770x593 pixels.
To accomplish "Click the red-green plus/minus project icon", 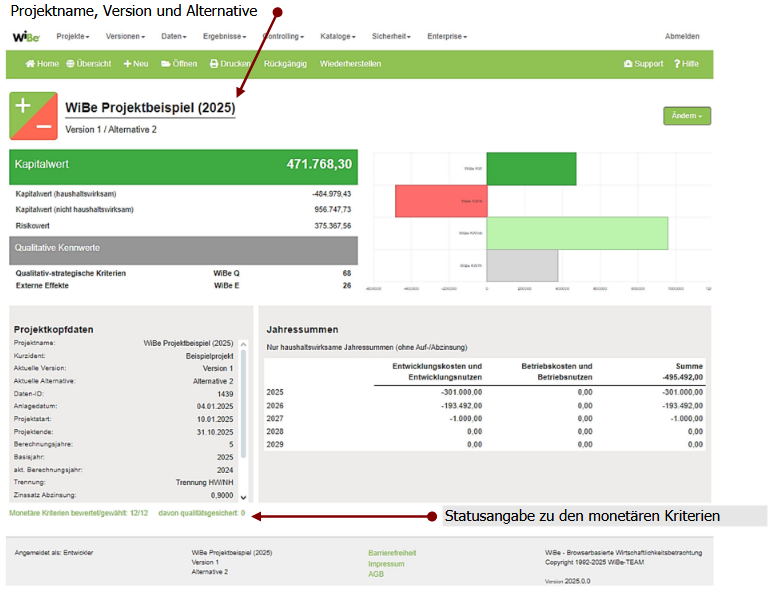I will [33, 117].
